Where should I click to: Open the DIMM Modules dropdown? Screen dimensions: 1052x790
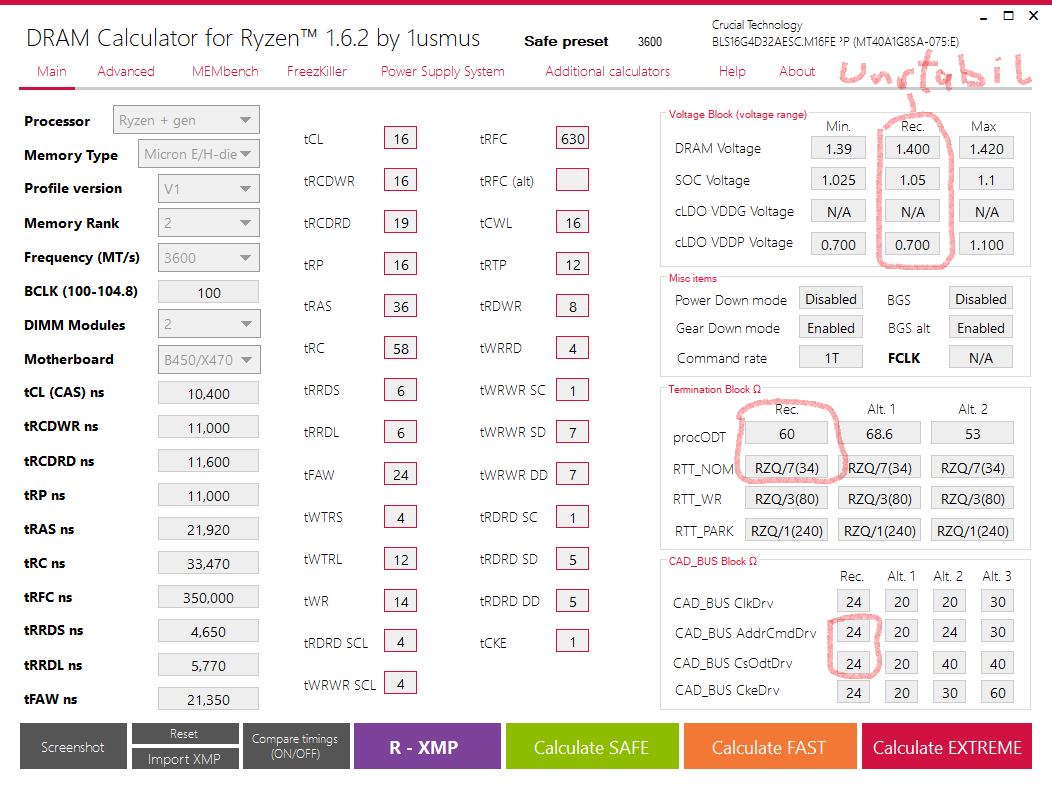tap(207, 323)
